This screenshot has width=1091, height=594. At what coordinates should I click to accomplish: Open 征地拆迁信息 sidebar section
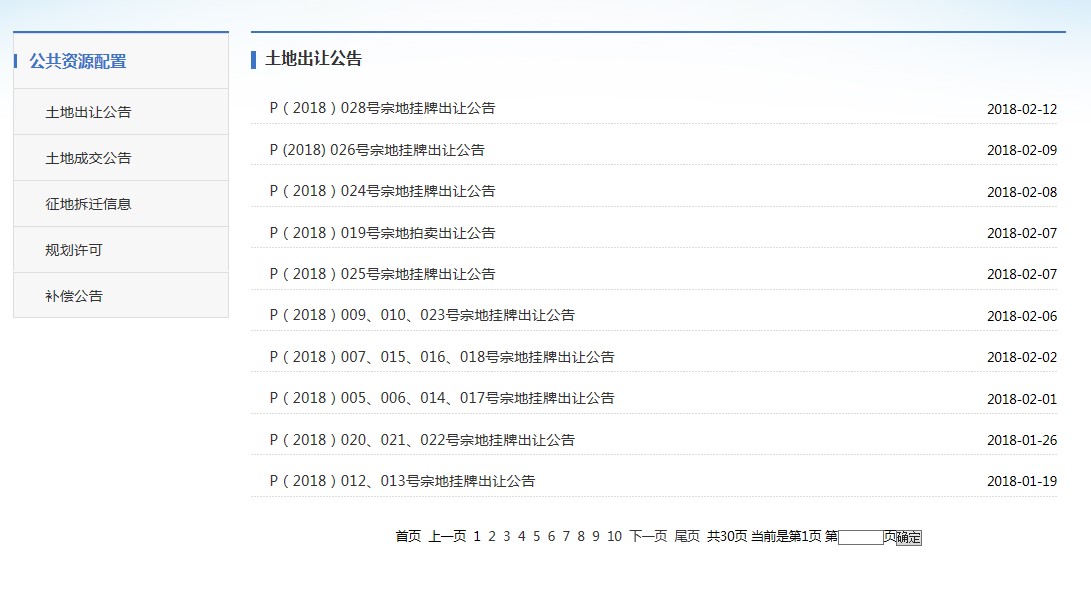click(x=88, y=204)
